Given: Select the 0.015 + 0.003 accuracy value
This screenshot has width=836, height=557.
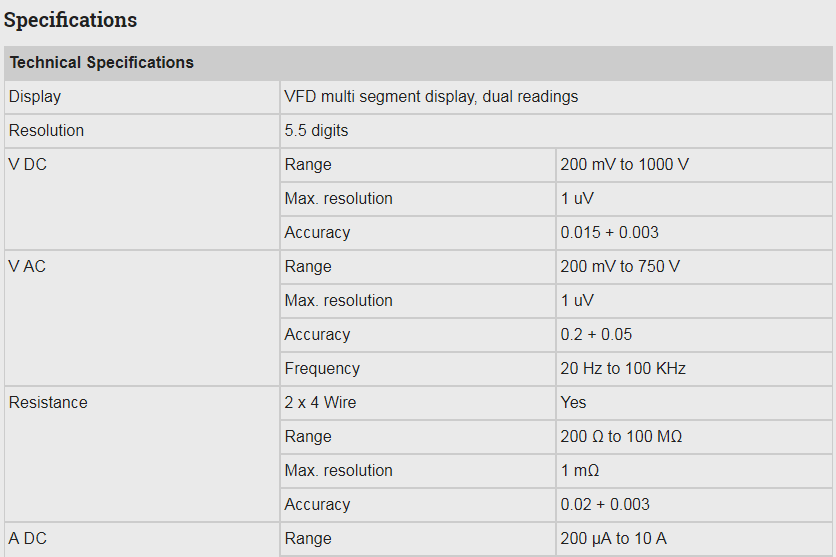Looking at the screenshot, I should [609, 233].
